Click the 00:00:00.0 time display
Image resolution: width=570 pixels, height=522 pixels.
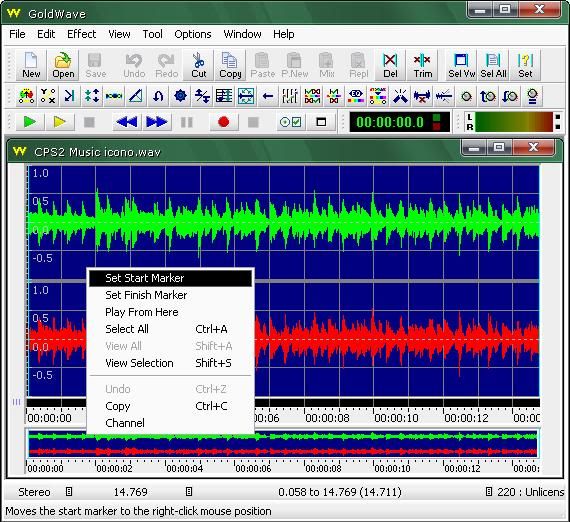[x=399, y=122]
